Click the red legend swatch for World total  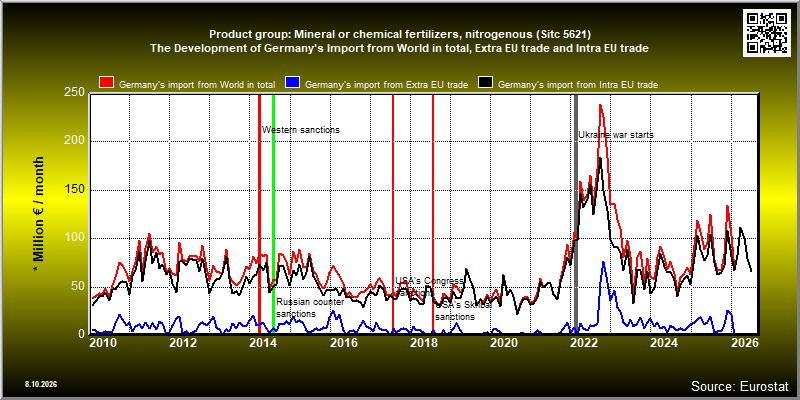point(107,83)
